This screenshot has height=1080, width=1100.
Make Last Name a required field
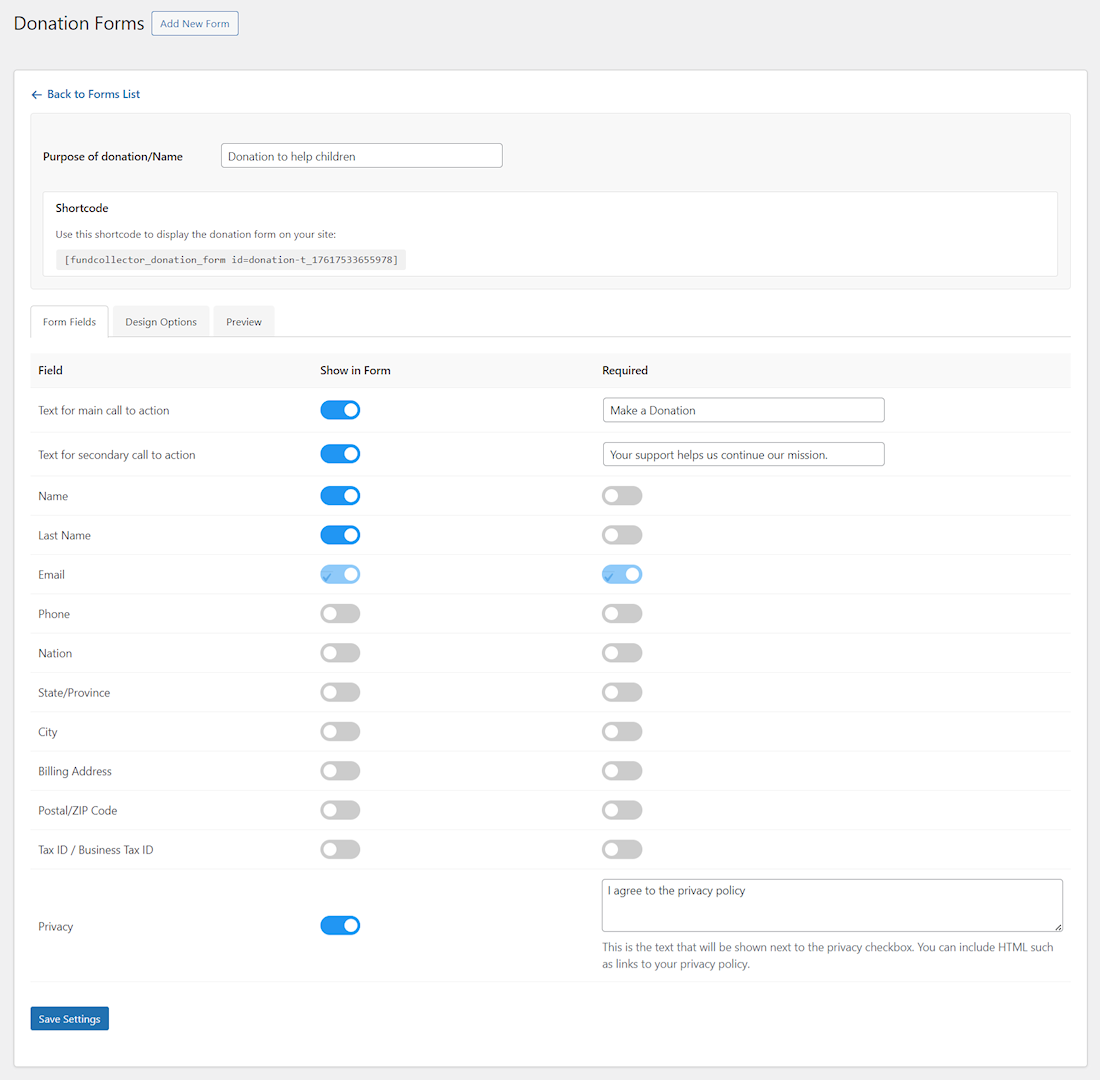tap(622, 534)
